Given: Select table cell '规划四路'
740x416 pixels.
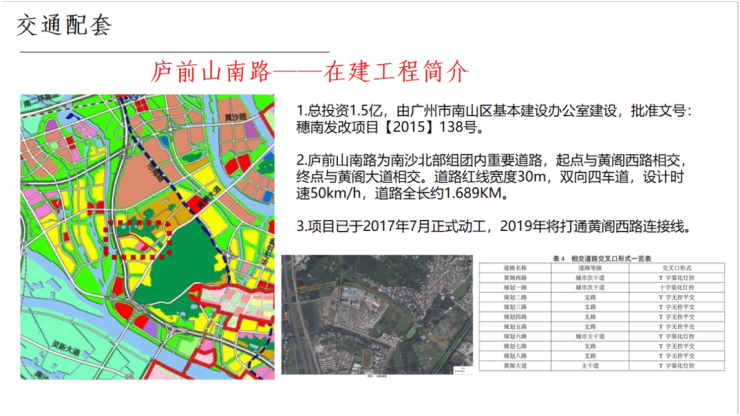Looking at the screenshot, I should pyautogui.click(x=515, y=317).
